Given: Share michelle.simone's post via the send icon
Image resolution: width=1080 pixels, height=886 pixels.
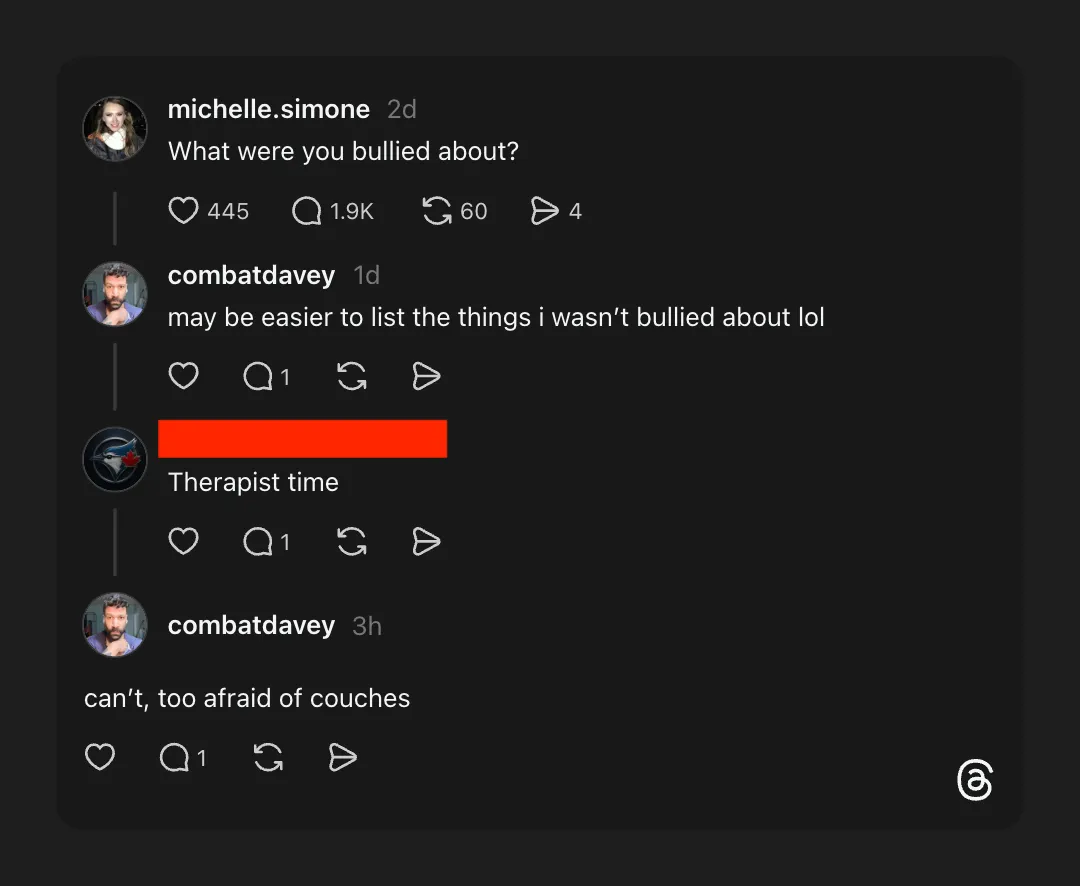Looking at the screenshot, I should click(546, 211).
